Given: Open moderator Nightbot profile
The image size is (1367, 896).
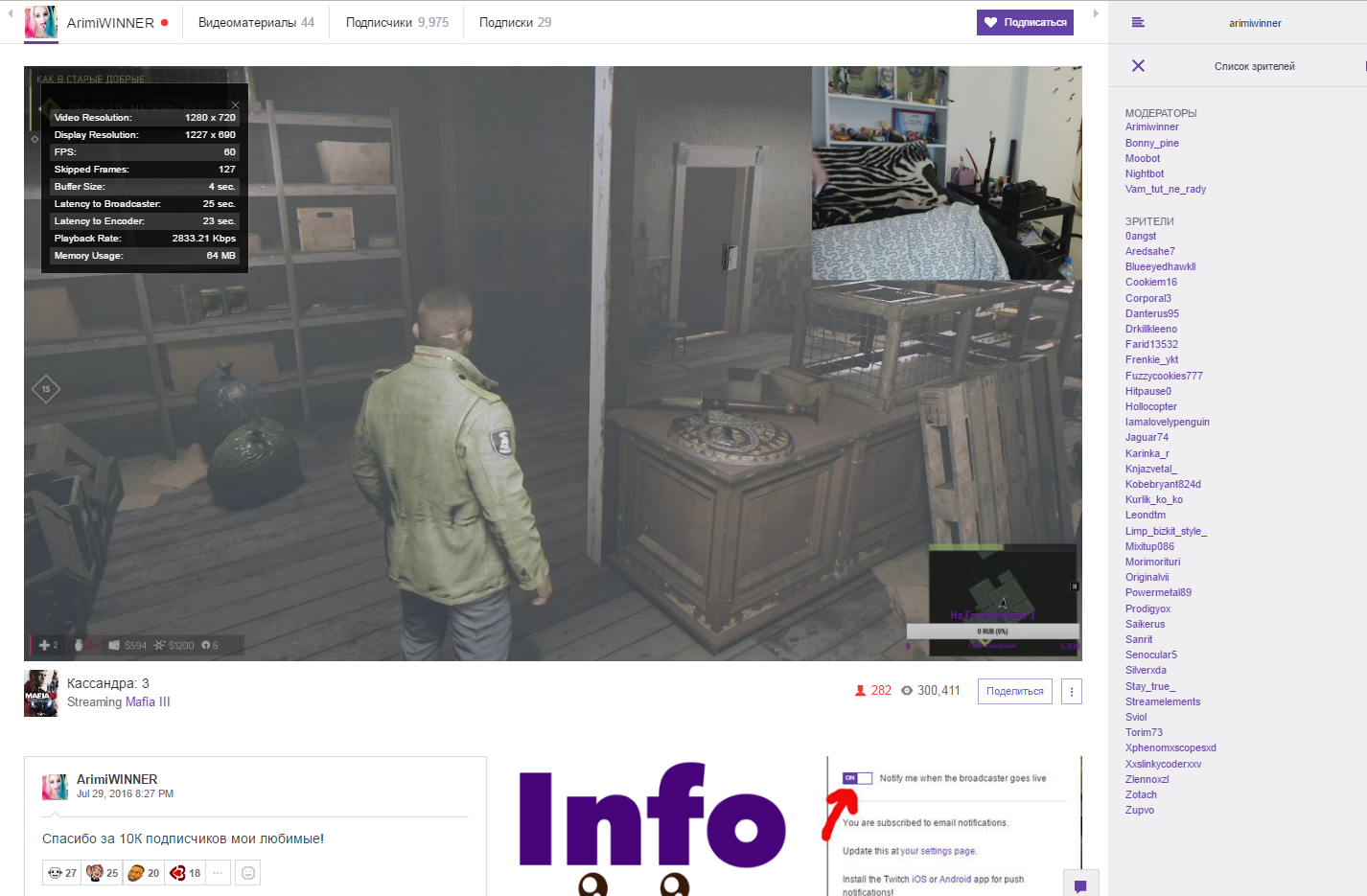Looking at the screenshot, I should pos(1145,173).
